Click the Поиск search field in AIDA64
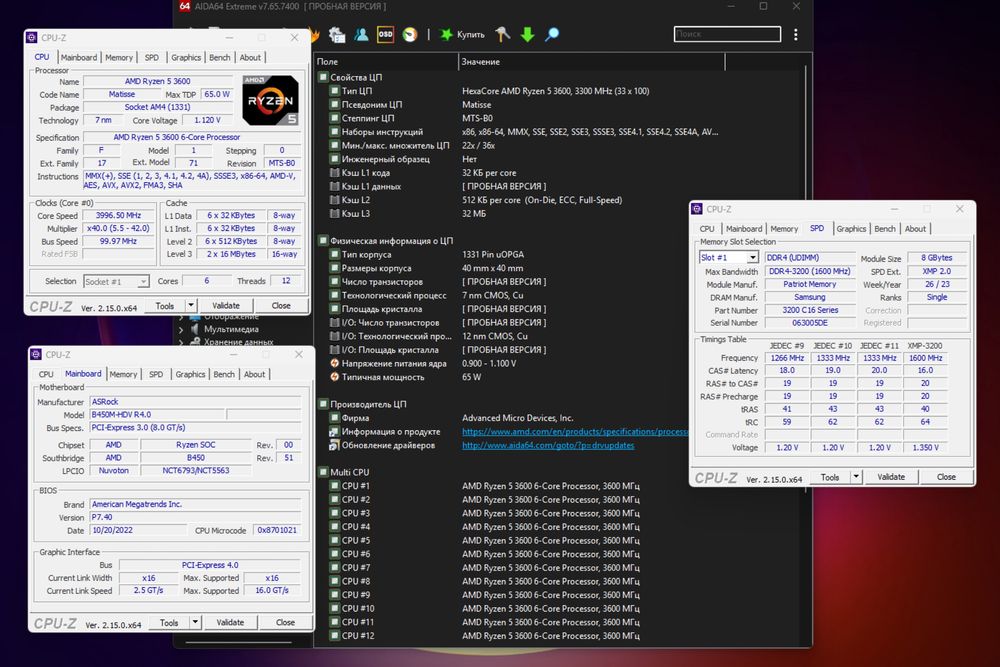The height and width of the screenshot is (667, 1000). point(727,34)
